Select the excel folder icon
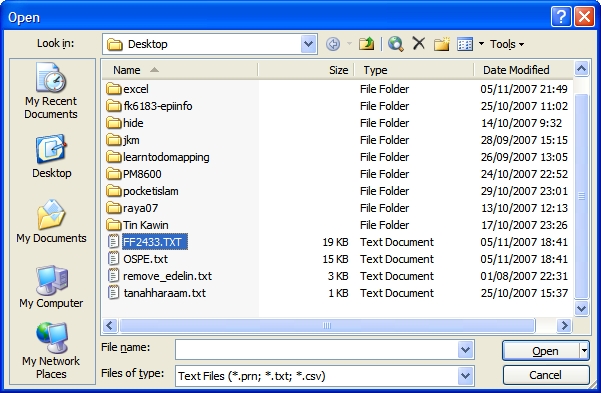 pyautogui.click(x=113, y=89)
